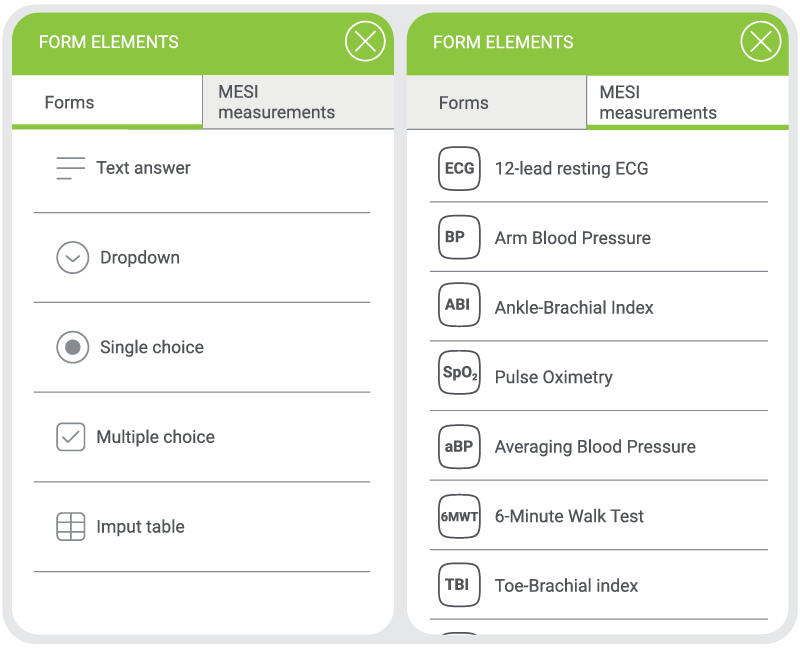Click the TBI toe-brachial icon
The image size is (800, 651).
[459, 585]
